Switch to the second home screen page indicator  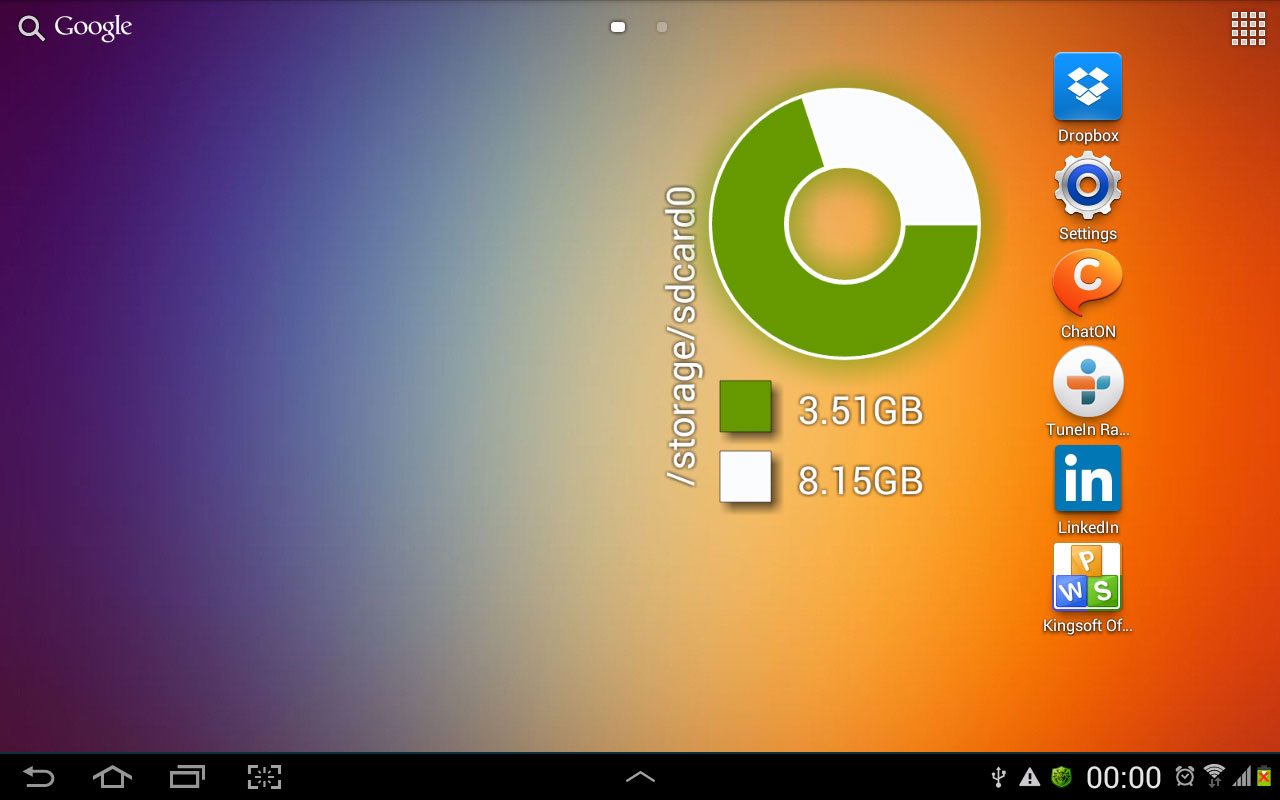tap(662, 27)
